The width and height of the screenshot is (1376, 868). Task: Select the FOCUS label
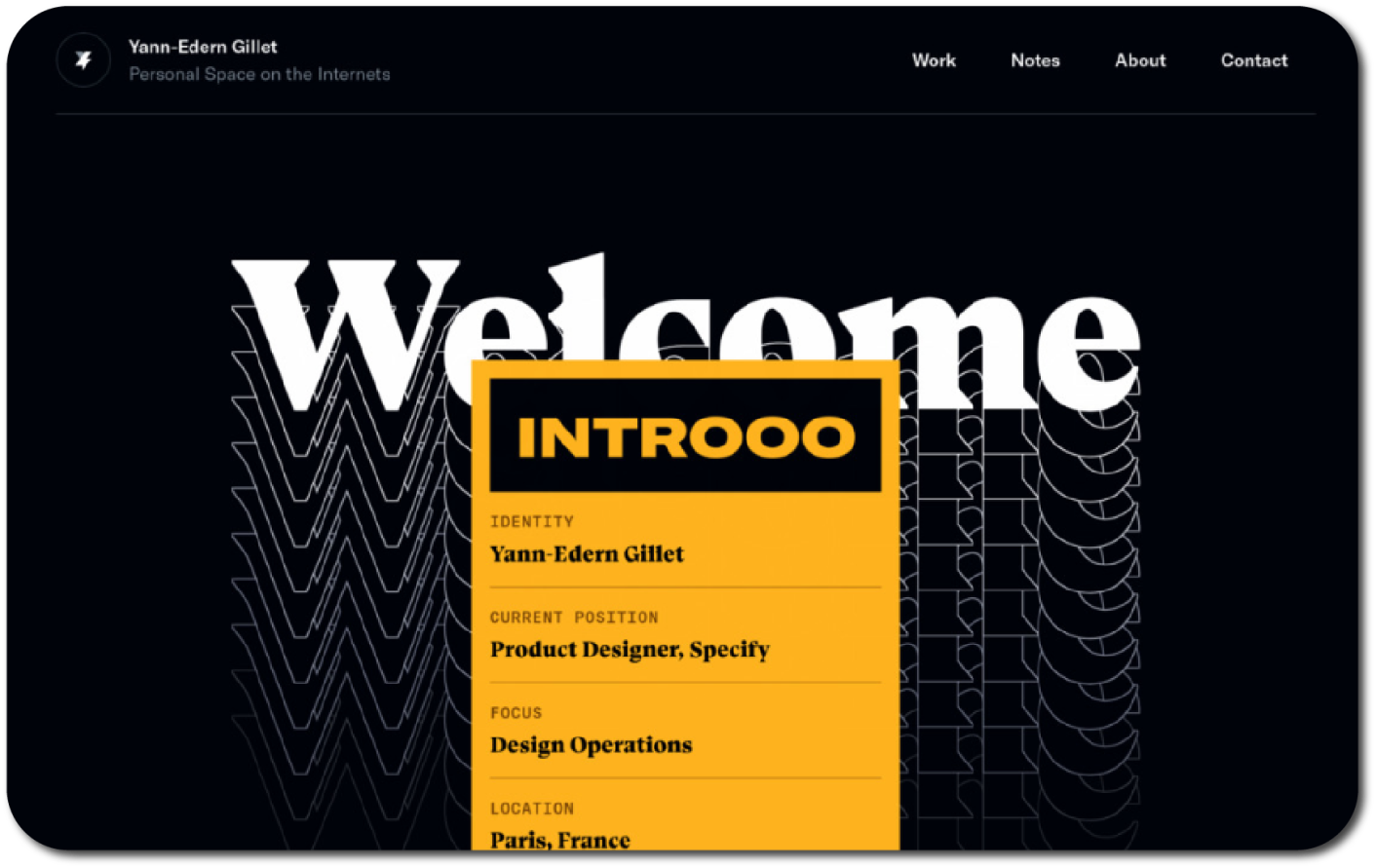point(516,713)
